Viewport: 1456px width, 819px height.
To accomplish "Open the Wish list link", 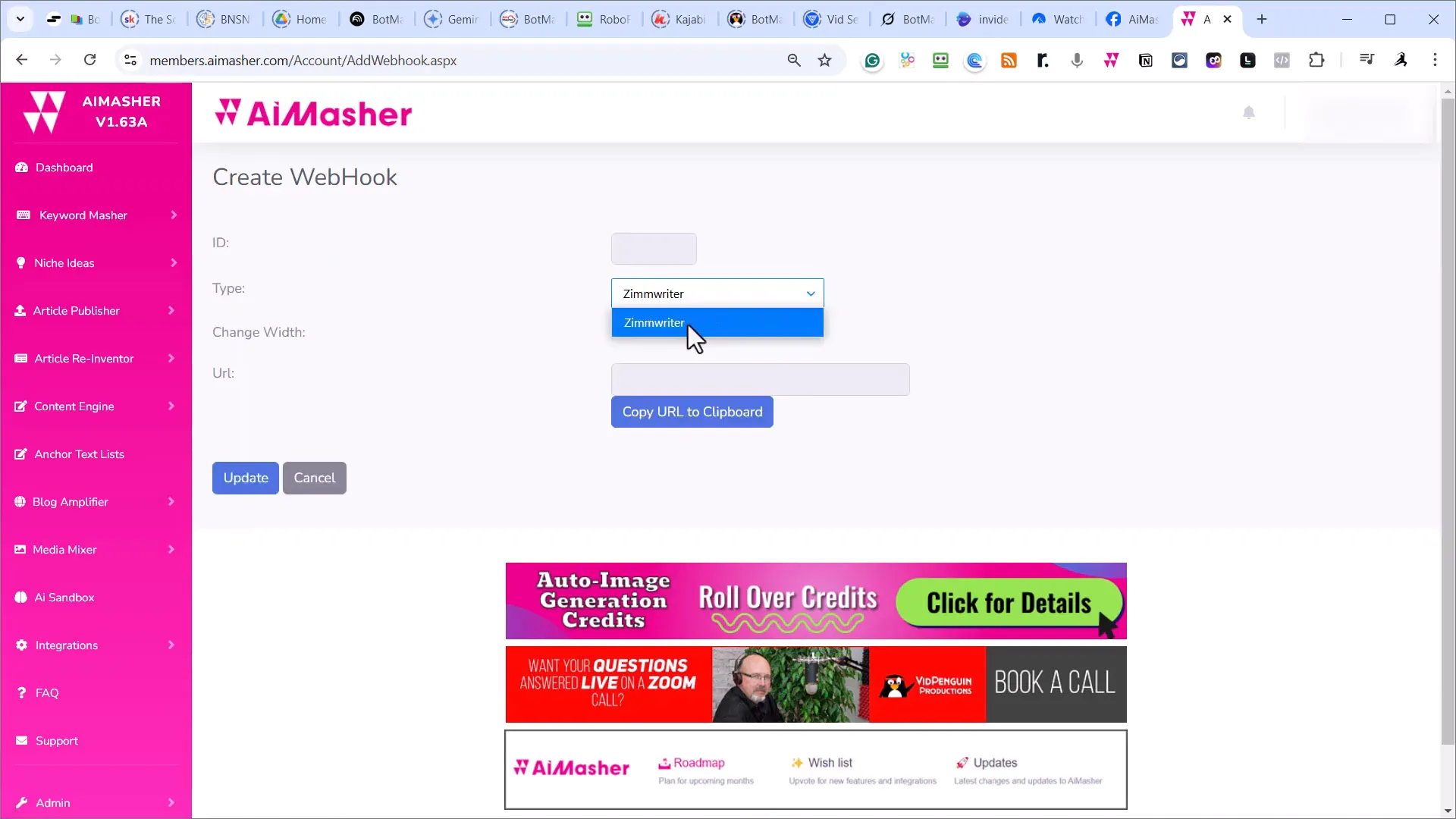I will tap(830, 763).
